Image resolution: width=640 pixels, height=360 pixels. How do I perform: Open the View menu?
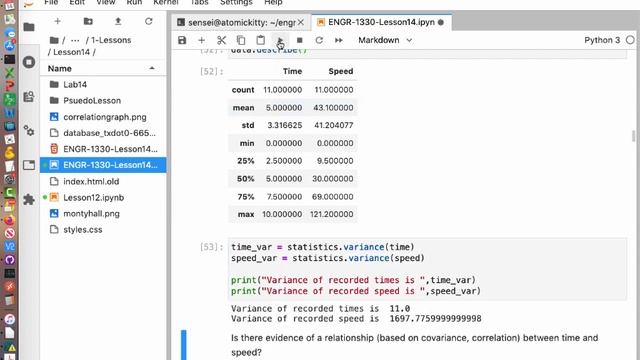(106, 2)
